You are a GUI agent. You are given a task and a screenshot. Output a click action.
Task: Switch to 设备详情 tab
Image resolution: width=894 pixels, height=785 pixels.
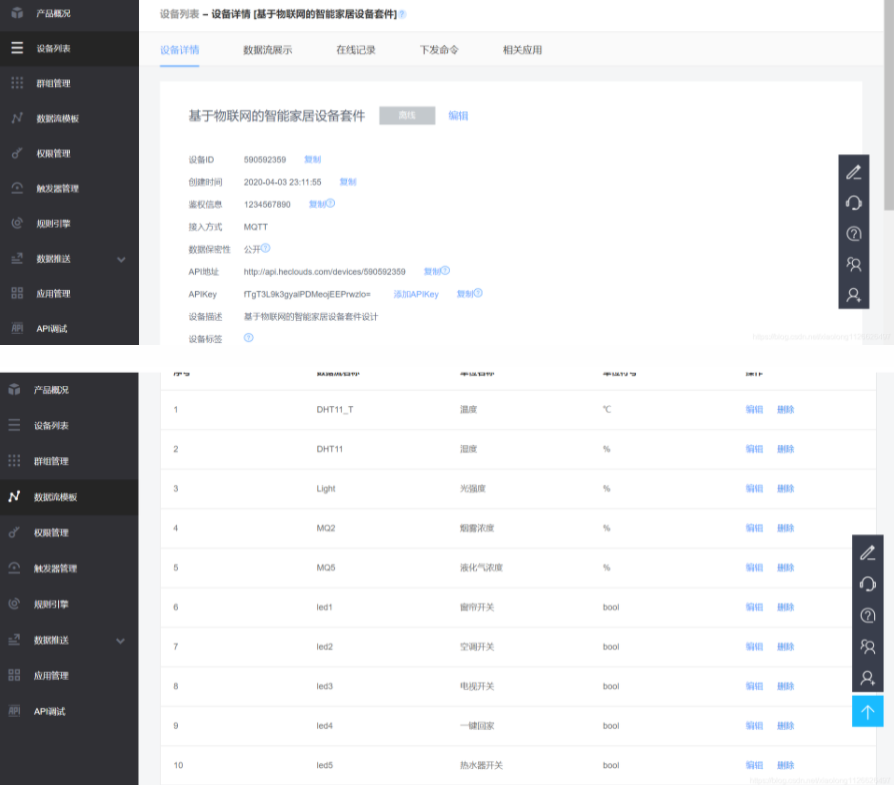pyautogui.click(x=180, y=50)
